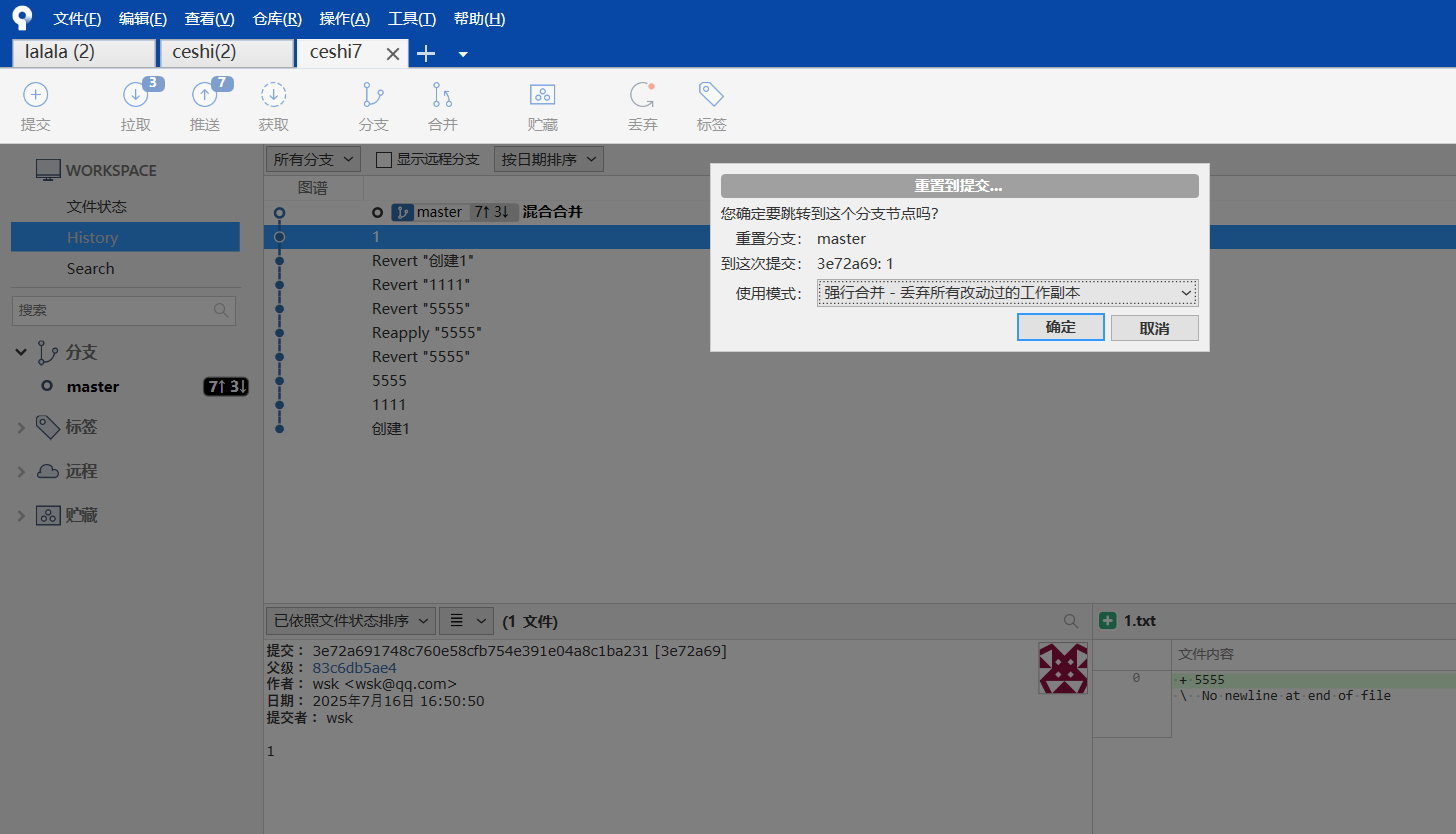This screenshot has width=1456, height=834.
Task: Close the ceshi7 tab
Action: coord(393,54)
